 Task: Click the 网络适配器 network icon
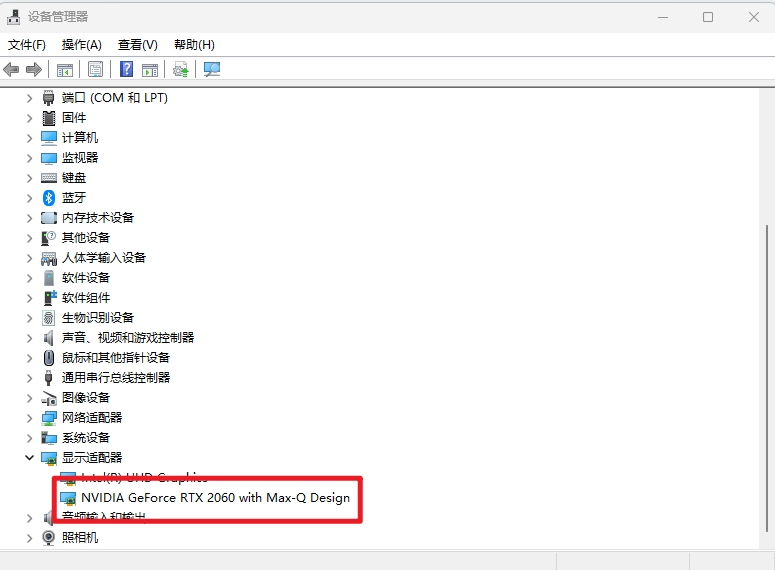[48, 418]
